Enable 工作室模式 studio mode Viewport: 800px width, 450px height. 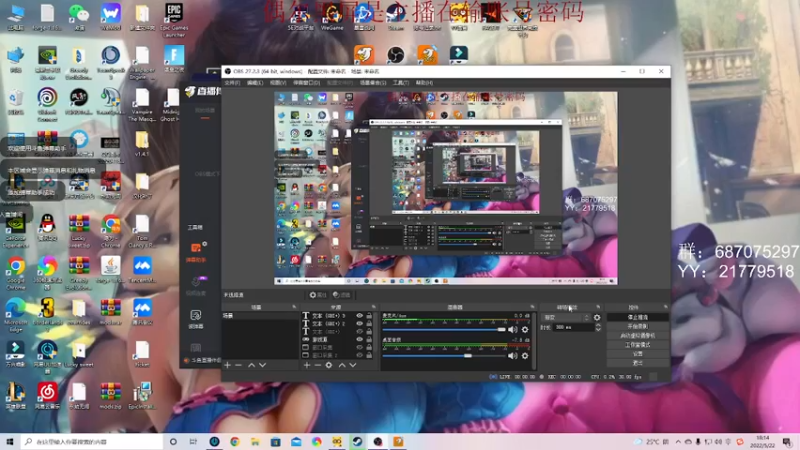click(637, 345)
